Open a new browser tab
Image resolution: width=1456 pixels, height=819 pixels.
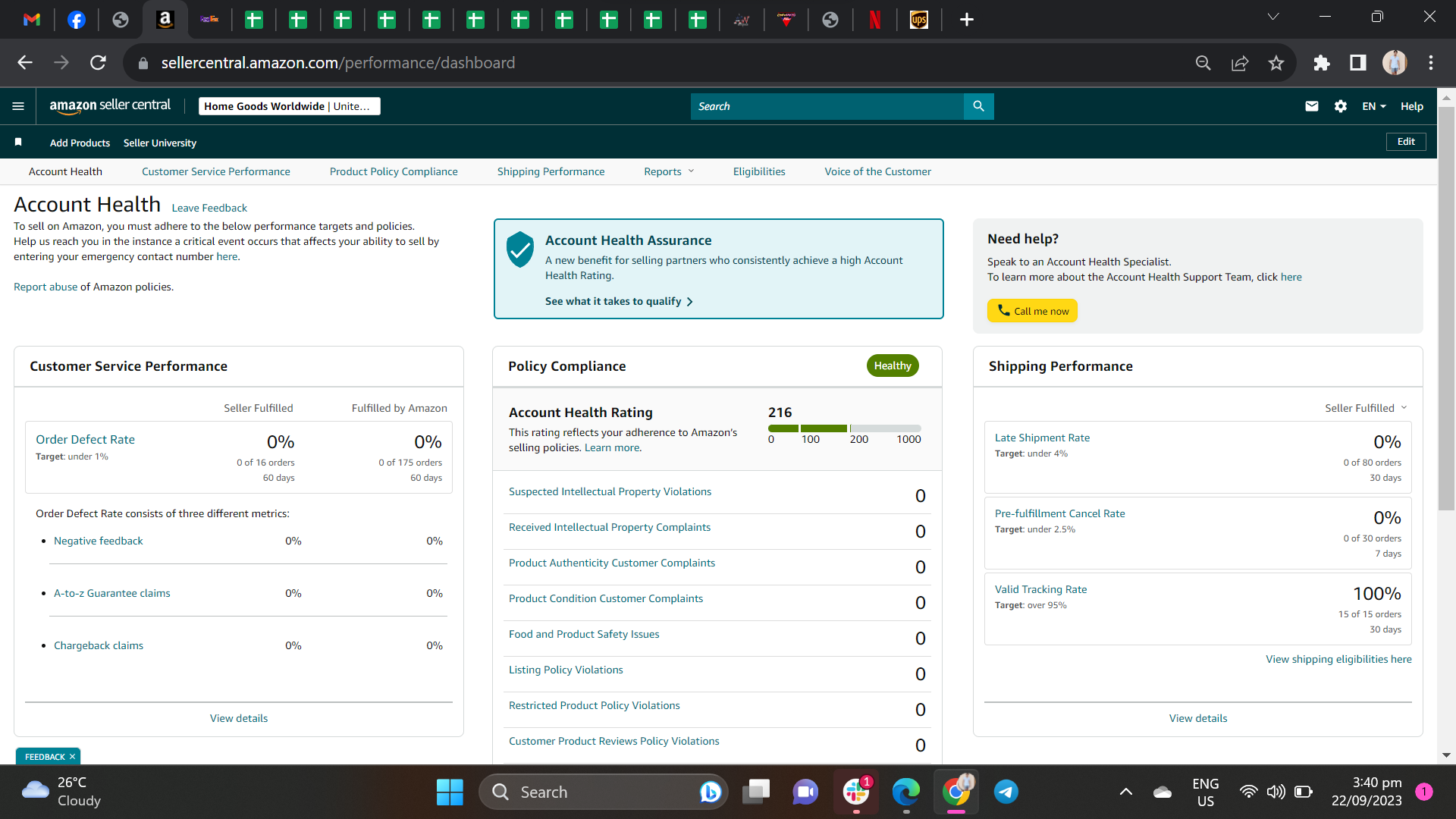point(966,20)
